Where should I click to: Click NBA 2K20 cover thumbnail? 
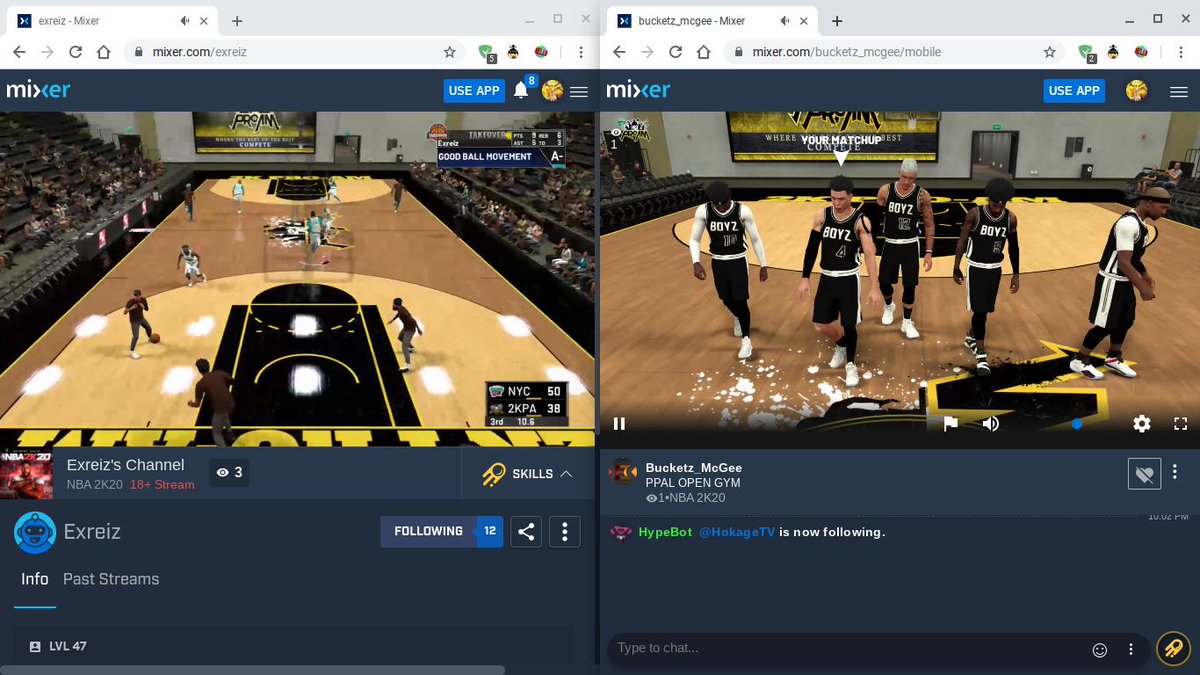(27, 473)
